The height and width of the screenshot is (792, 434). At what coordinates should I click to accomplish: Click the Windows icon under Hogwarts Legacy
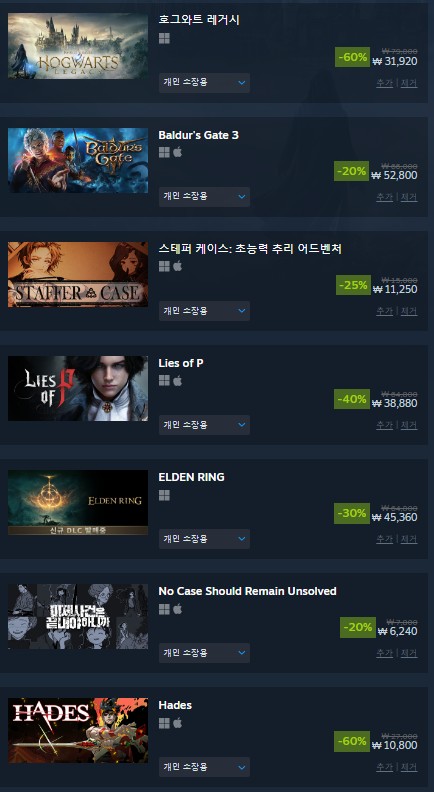[164, 38]
